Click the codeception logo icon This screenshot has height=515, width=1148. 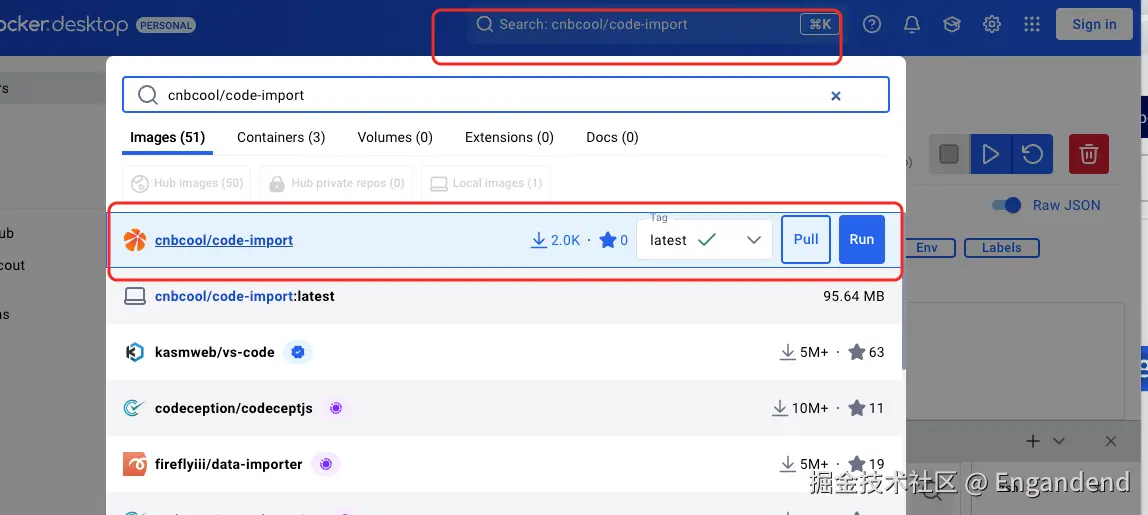pos(135,408)
